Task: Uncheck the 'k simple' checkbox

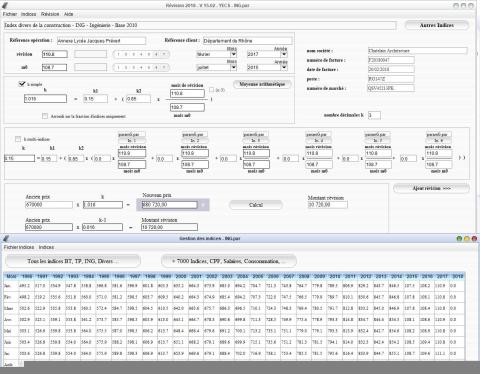Action: (x=22, y=84)
